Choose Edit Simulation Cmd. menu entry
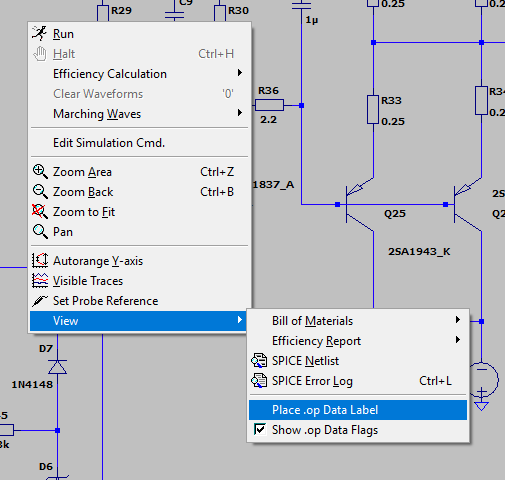Screen dimensions: 505x480 [x=139, y=143]
